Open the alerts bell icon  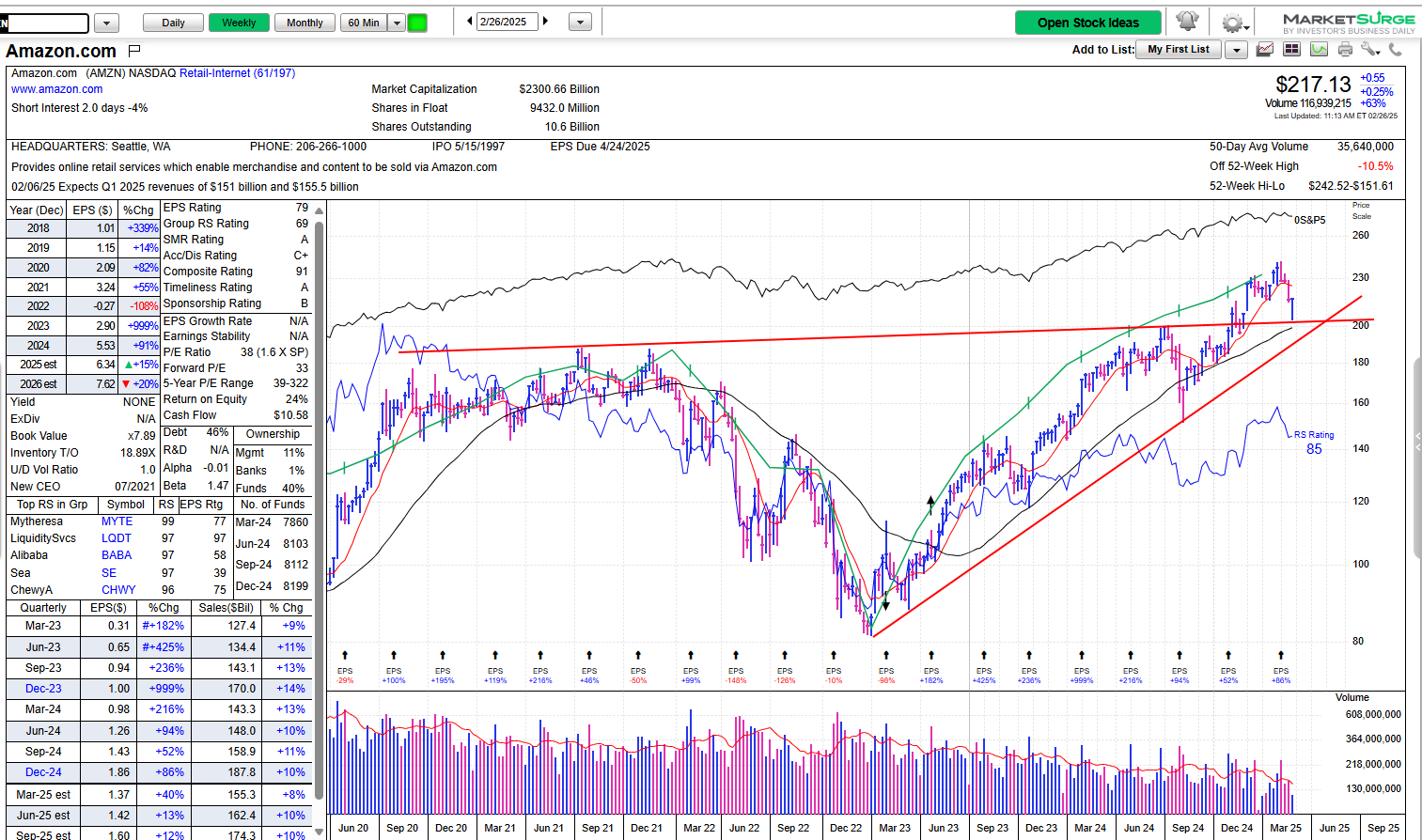1188,22
